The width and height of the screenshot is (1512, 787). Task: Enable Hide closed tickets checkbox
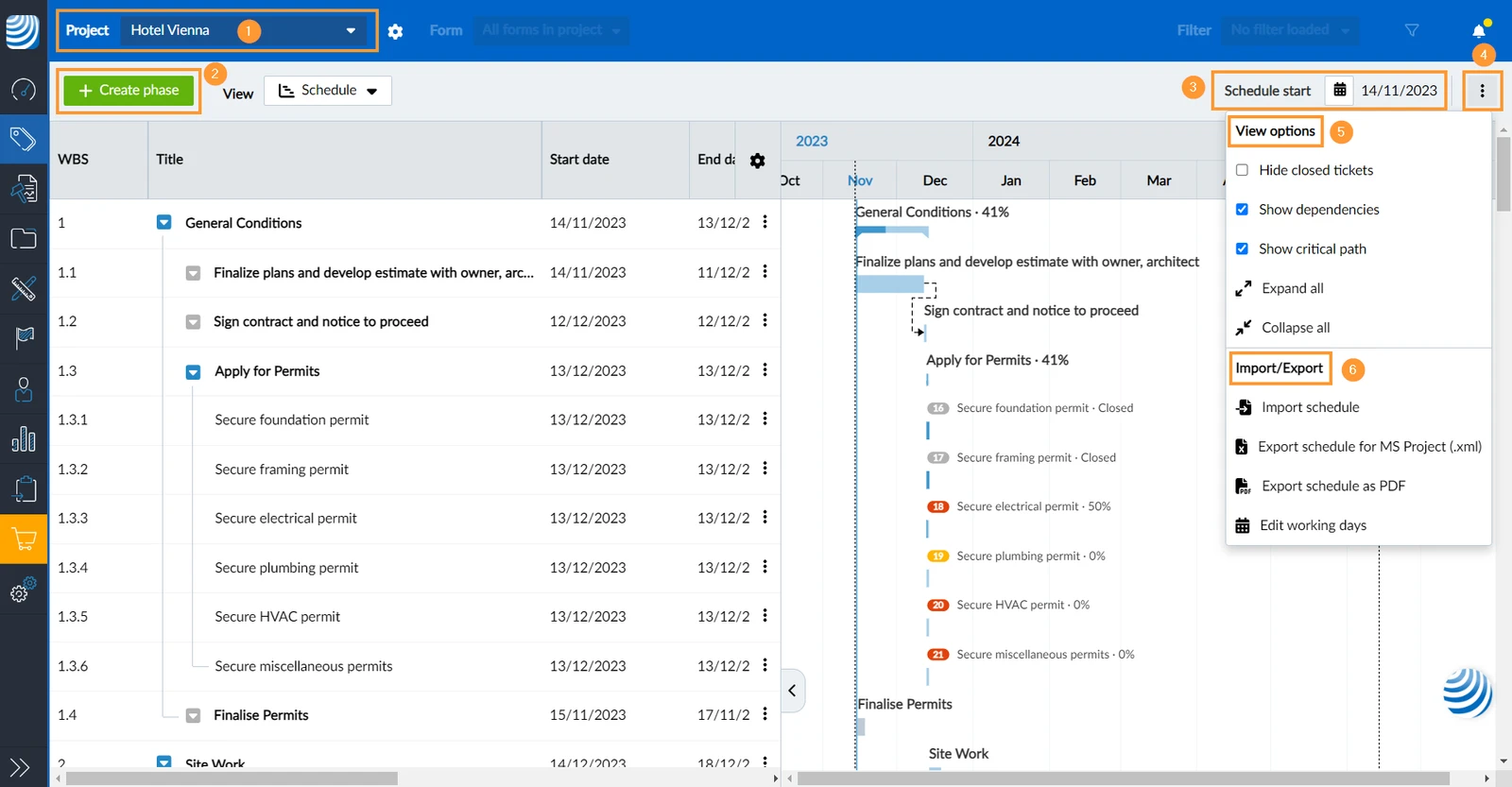click(1242, 170)
